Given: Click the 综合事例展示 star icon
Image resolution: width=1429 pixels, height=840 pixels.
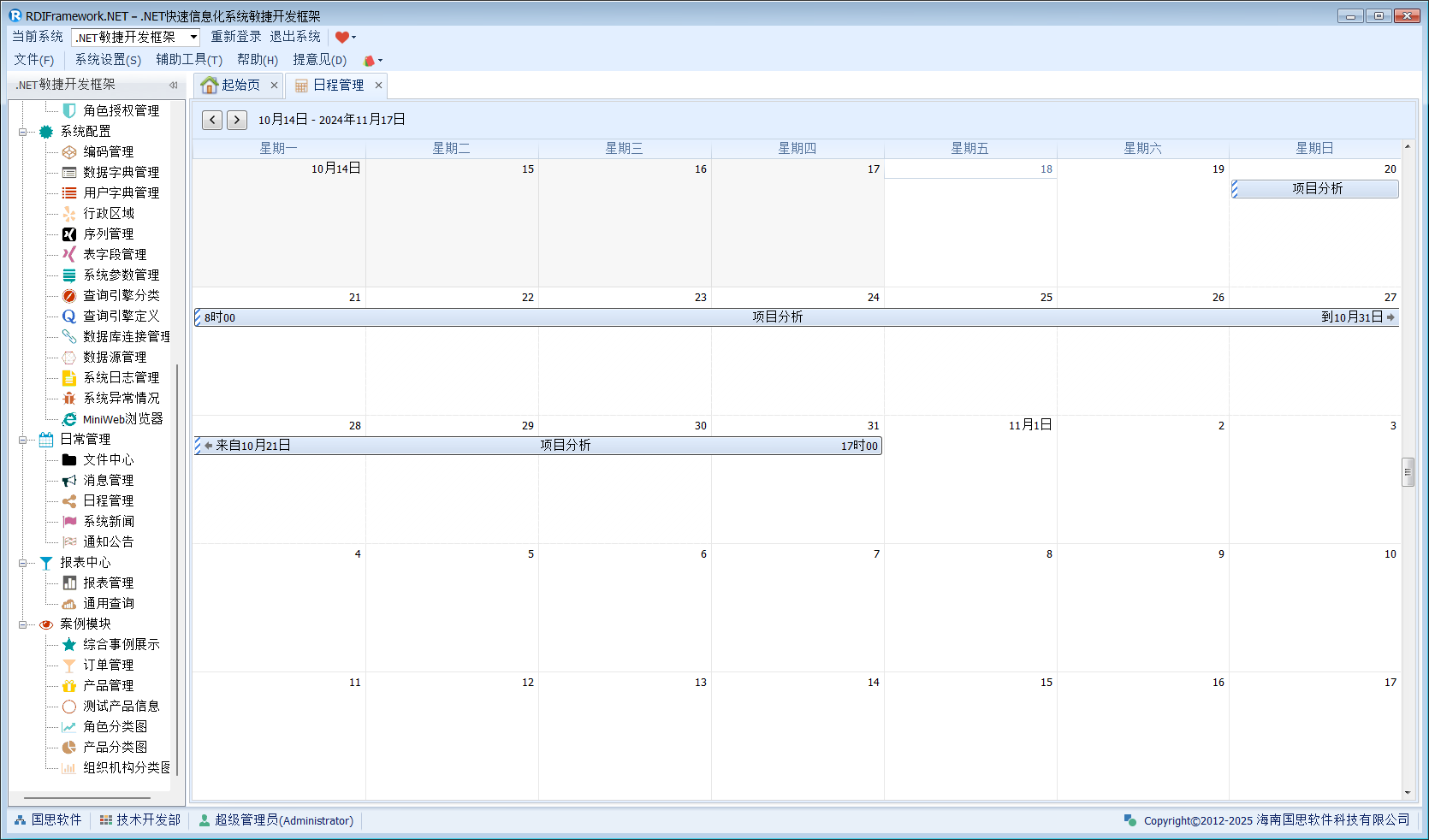Looking at the screenshot, I should pos(69,645).
